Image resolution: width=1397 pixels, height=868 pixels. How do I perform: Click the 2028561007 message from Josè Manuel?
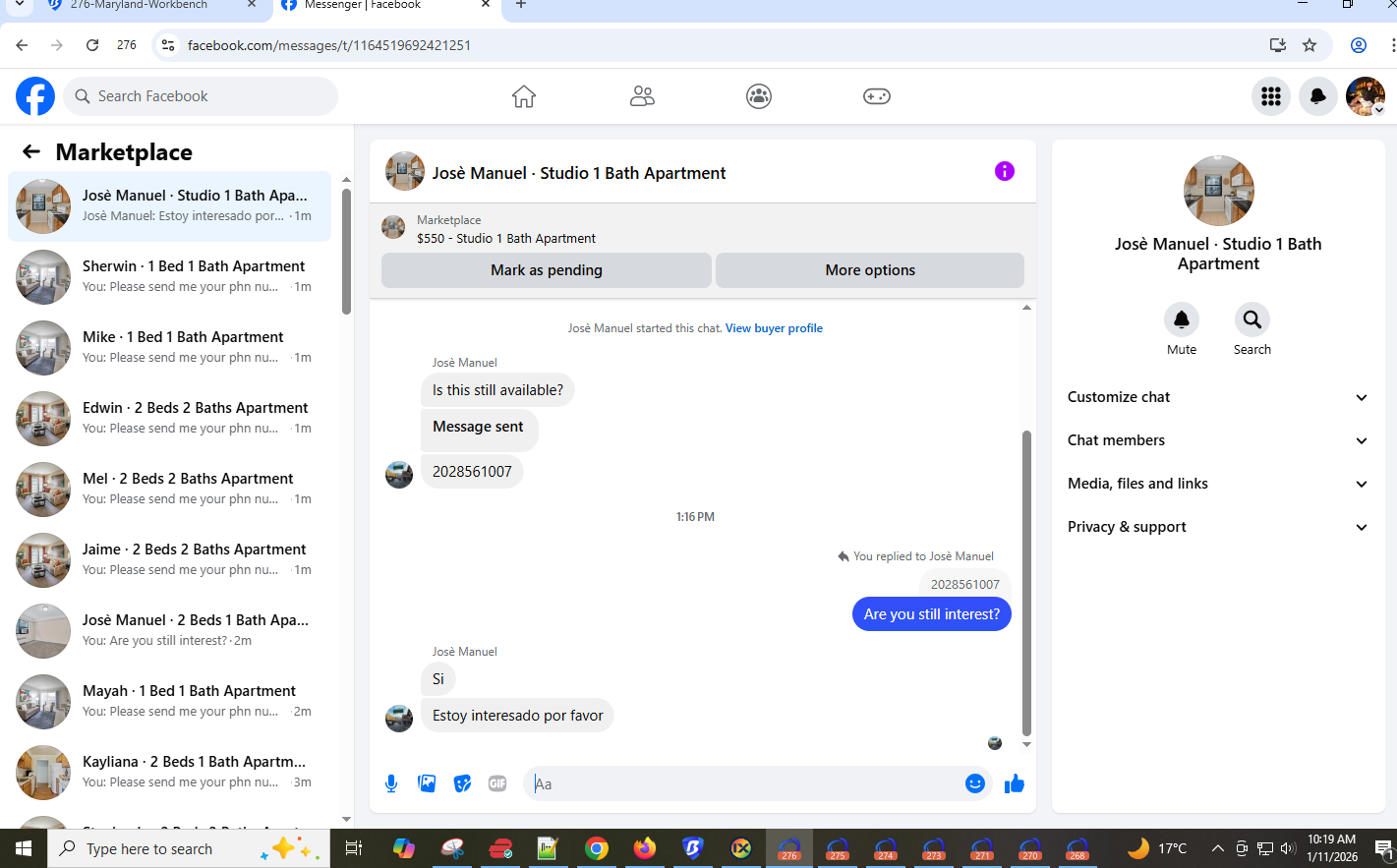coord(472,472)
